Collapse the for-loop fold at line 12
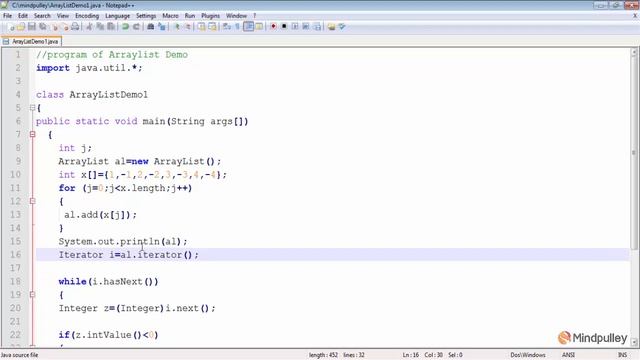The height and width of the screenshot is (360, 640). point(33,201)
